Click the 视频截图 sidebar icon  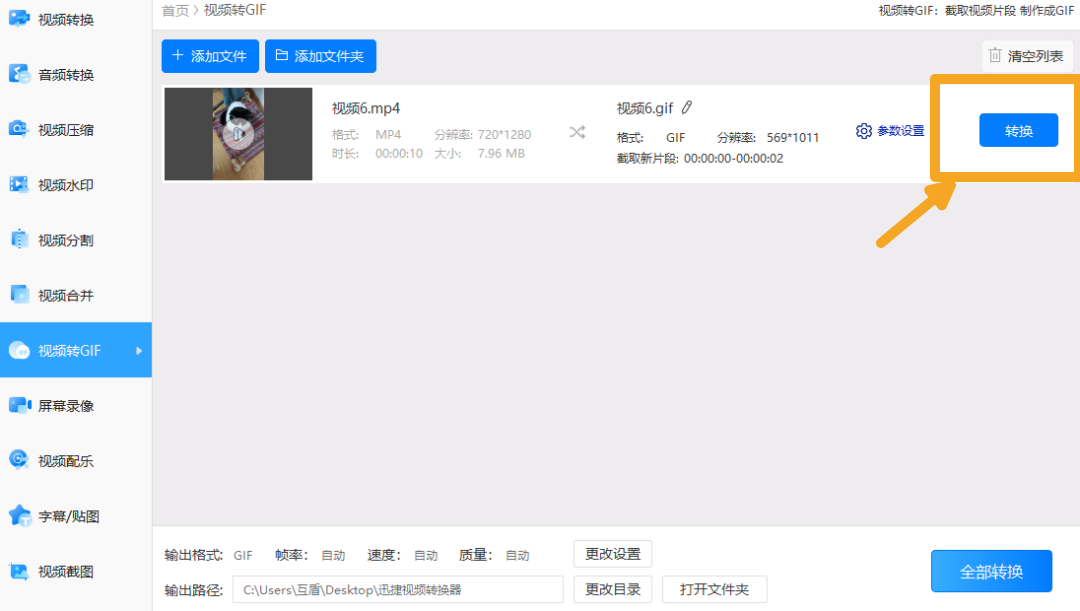pos(19,570)
